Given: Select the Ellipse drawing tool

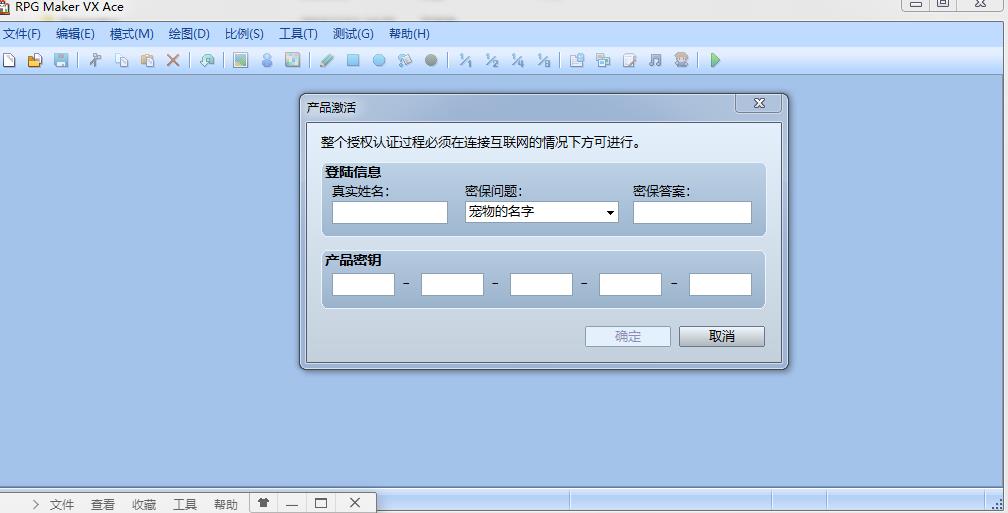Looking at the screenshot, I should (379, 60).
